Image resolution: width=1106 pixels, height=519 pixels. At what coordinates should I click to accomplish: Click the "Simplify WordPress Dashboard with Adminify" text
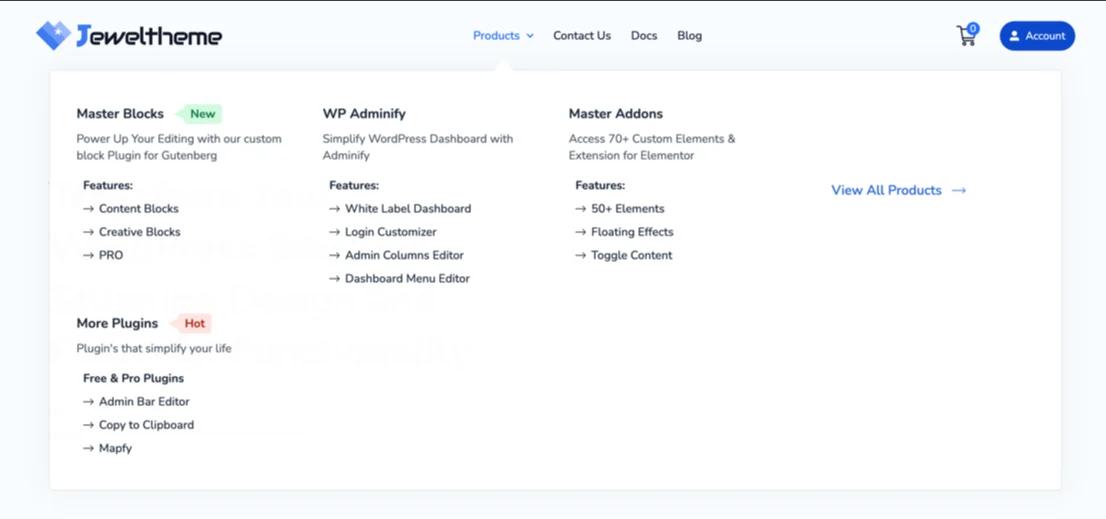[418, 147]
